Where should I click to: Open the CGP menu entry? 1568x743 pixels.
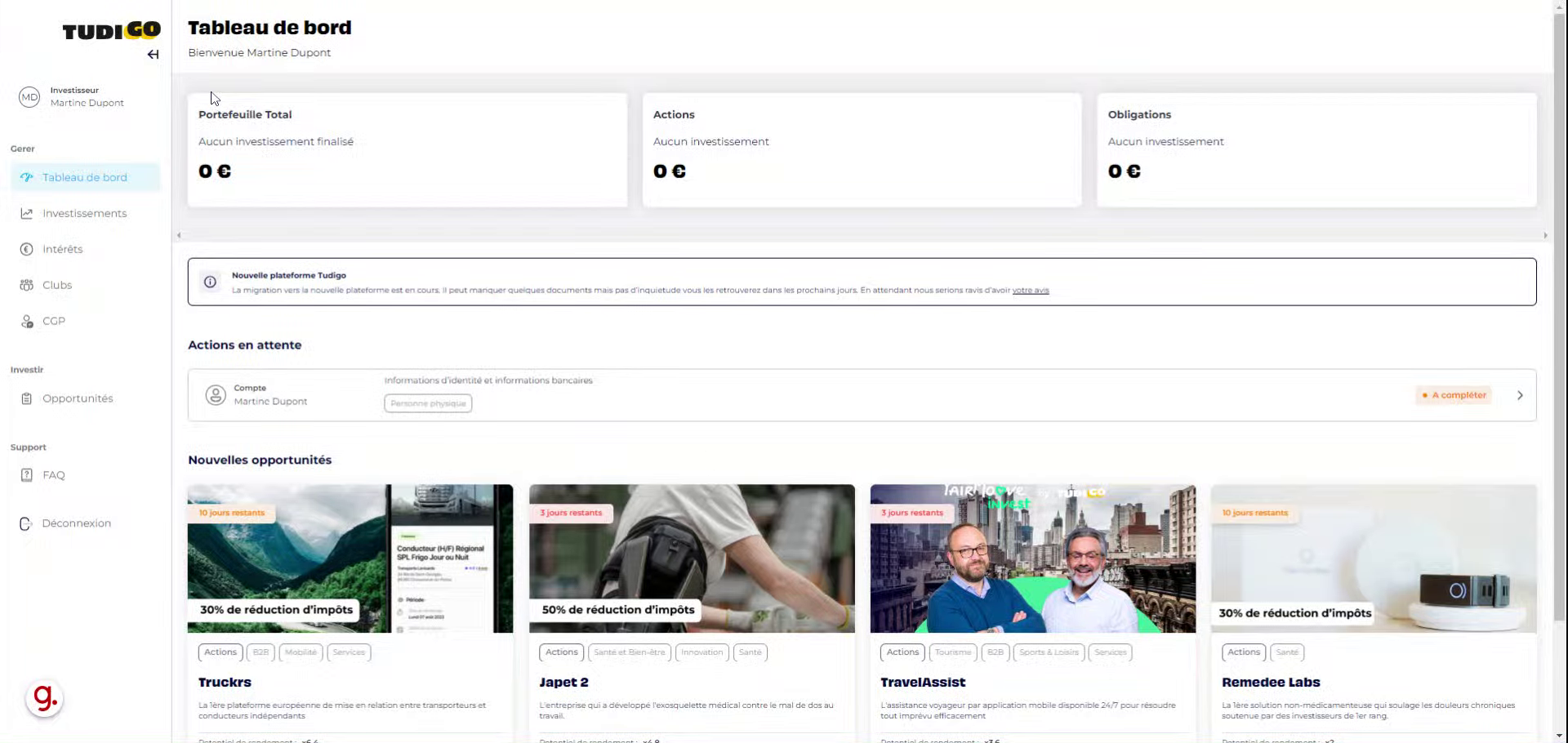tap(86, 321)
